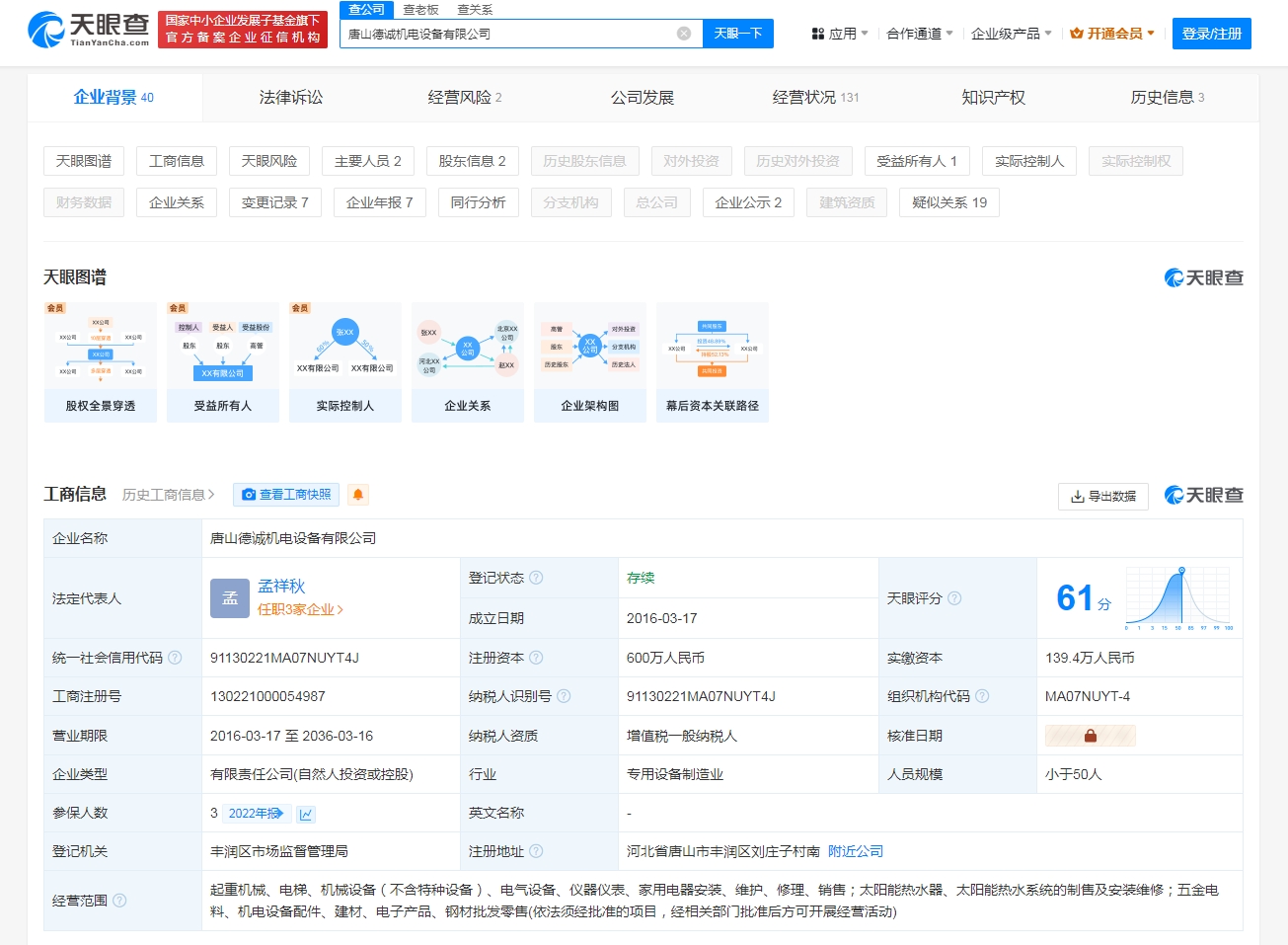This screenshot has width=1288, height=945.
Task: Jump to 企业年报 7 section
Action: tap(380, 202)
